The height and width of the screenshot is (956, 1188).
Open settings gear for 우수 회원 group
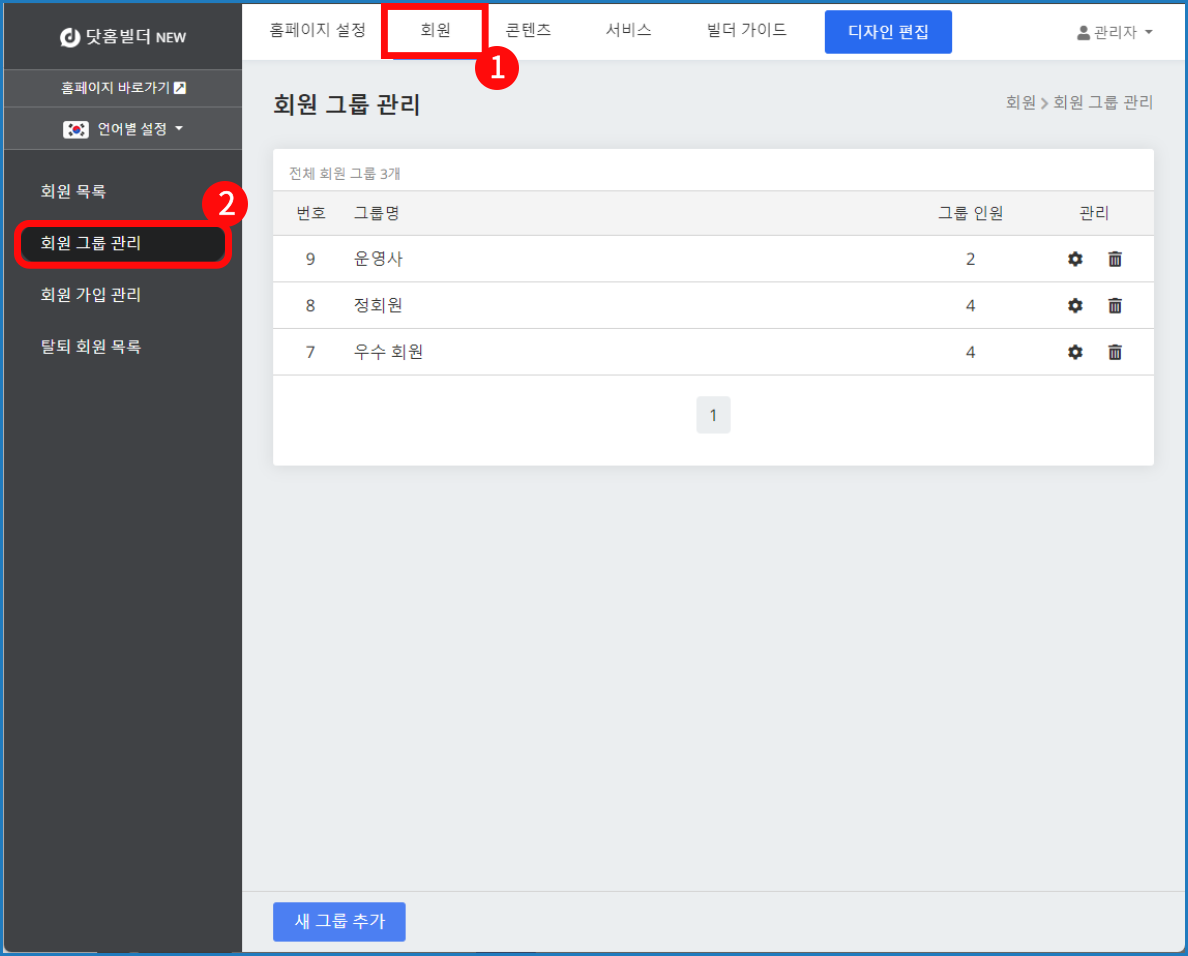(x=1075, y=352)
